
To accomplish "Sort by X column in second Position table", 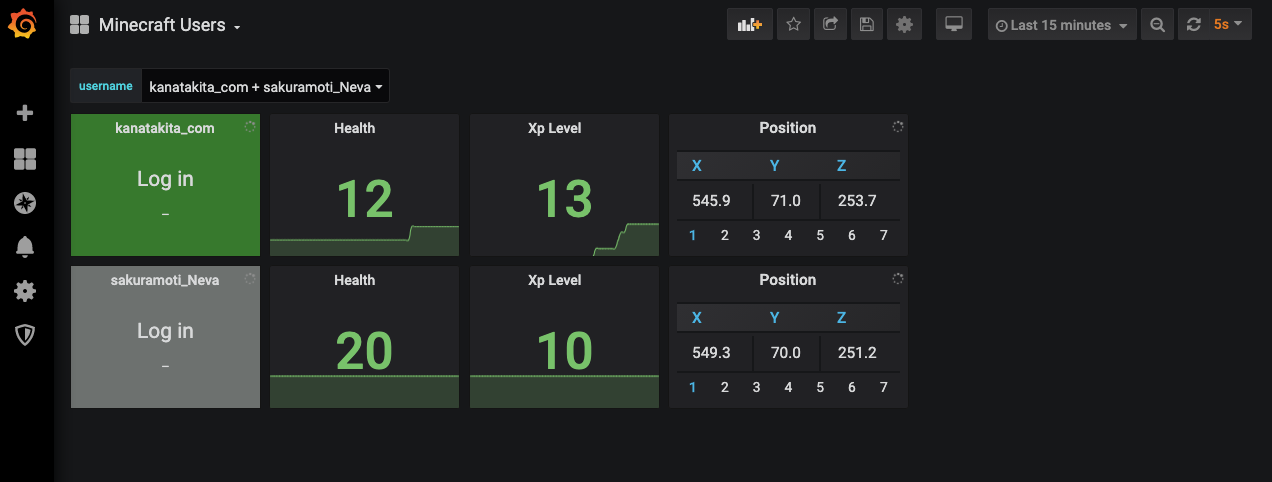I will 697,318.
